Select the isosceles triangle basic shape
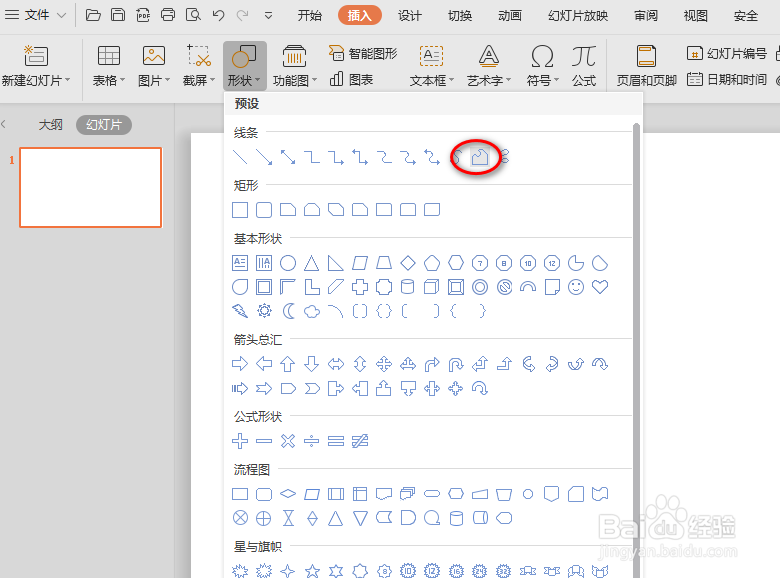 (312, 263)
